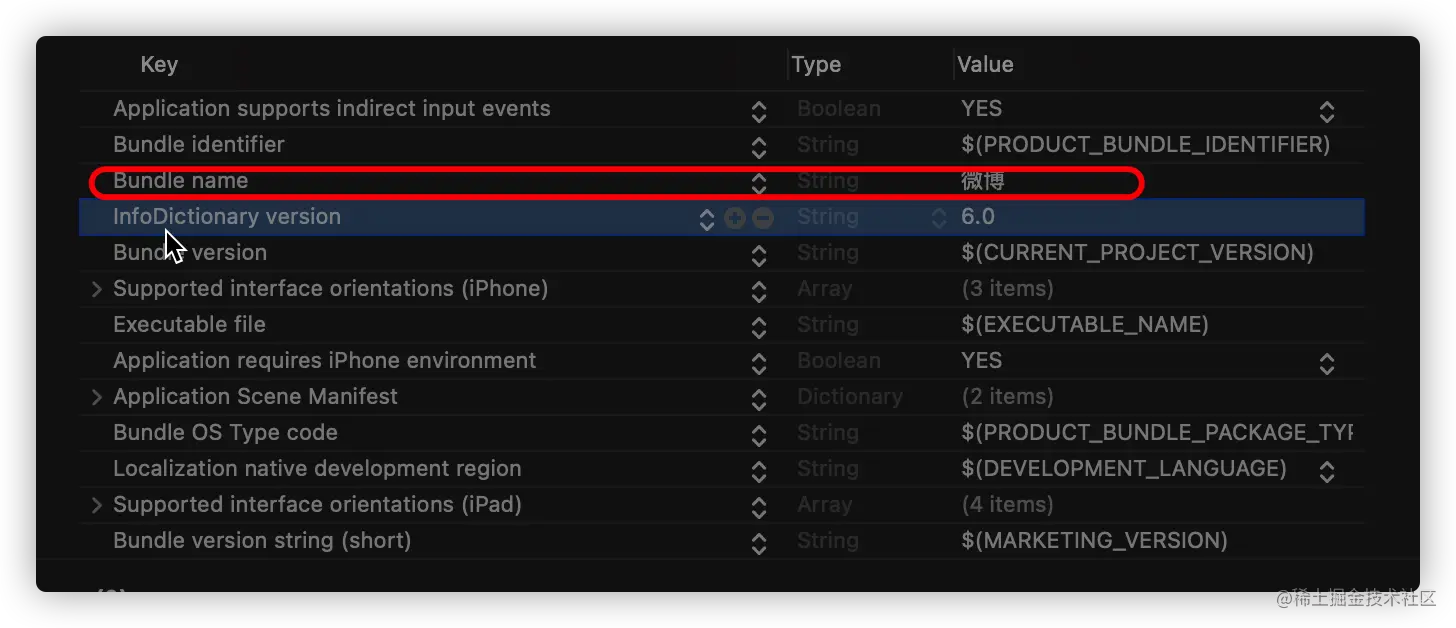Open the DEVELOPMENT_LANGUAGE value popup
This screenshot has width=1456, height=628.
1327,471
